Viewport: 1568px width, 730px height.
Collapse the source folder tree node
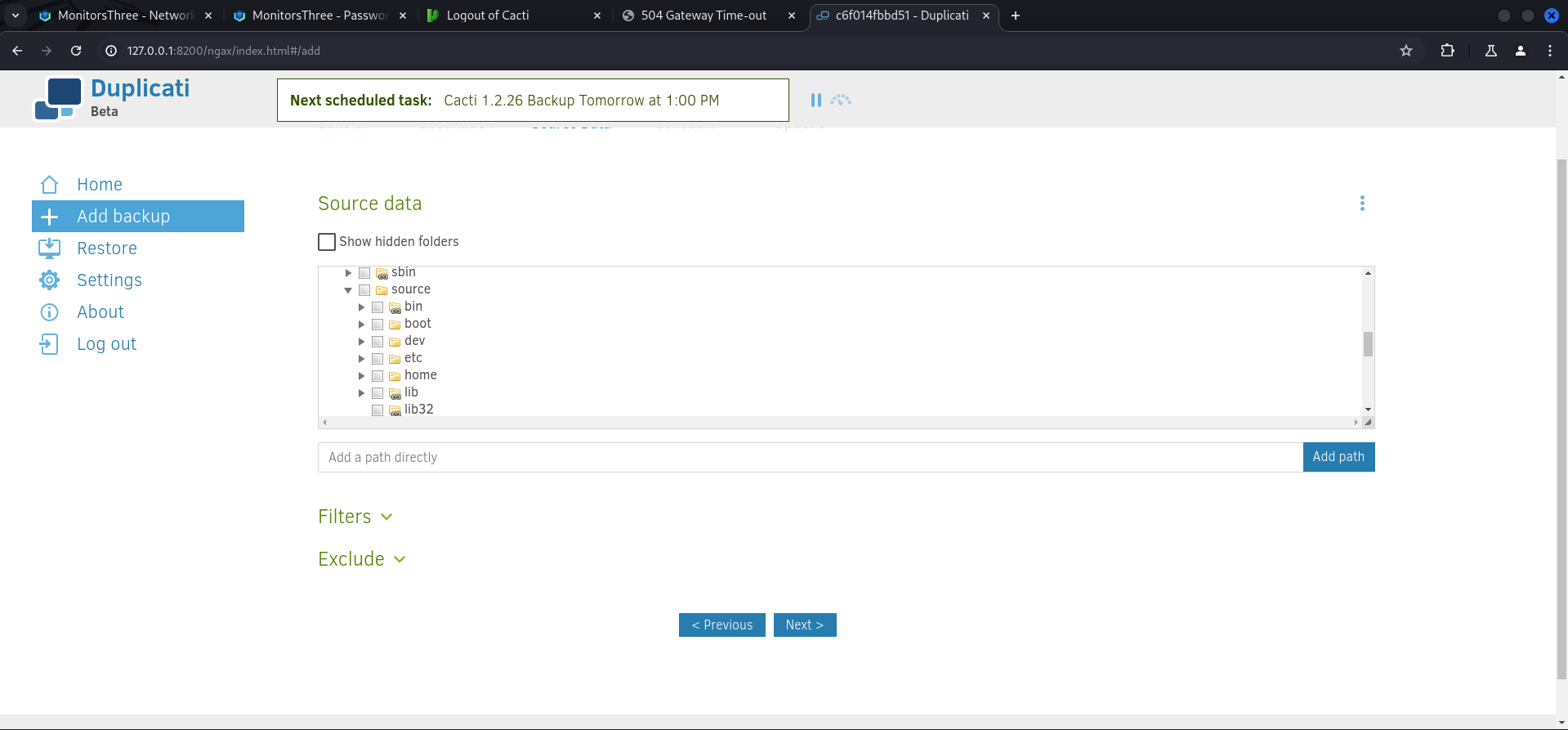click(x=348, y=290)
